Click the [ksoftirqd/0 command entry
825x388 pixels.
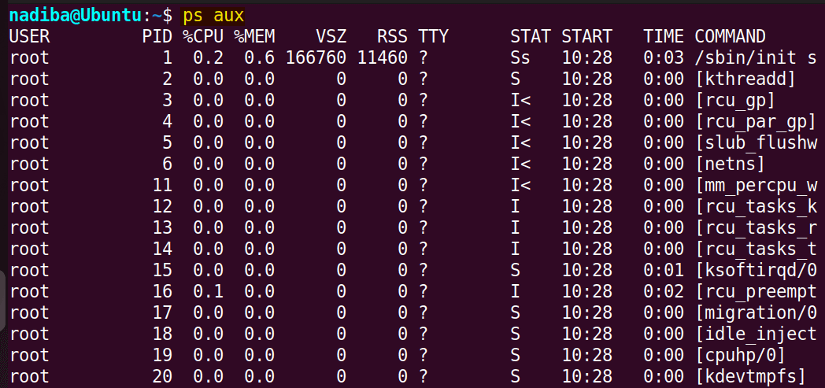tap(756, 270)
